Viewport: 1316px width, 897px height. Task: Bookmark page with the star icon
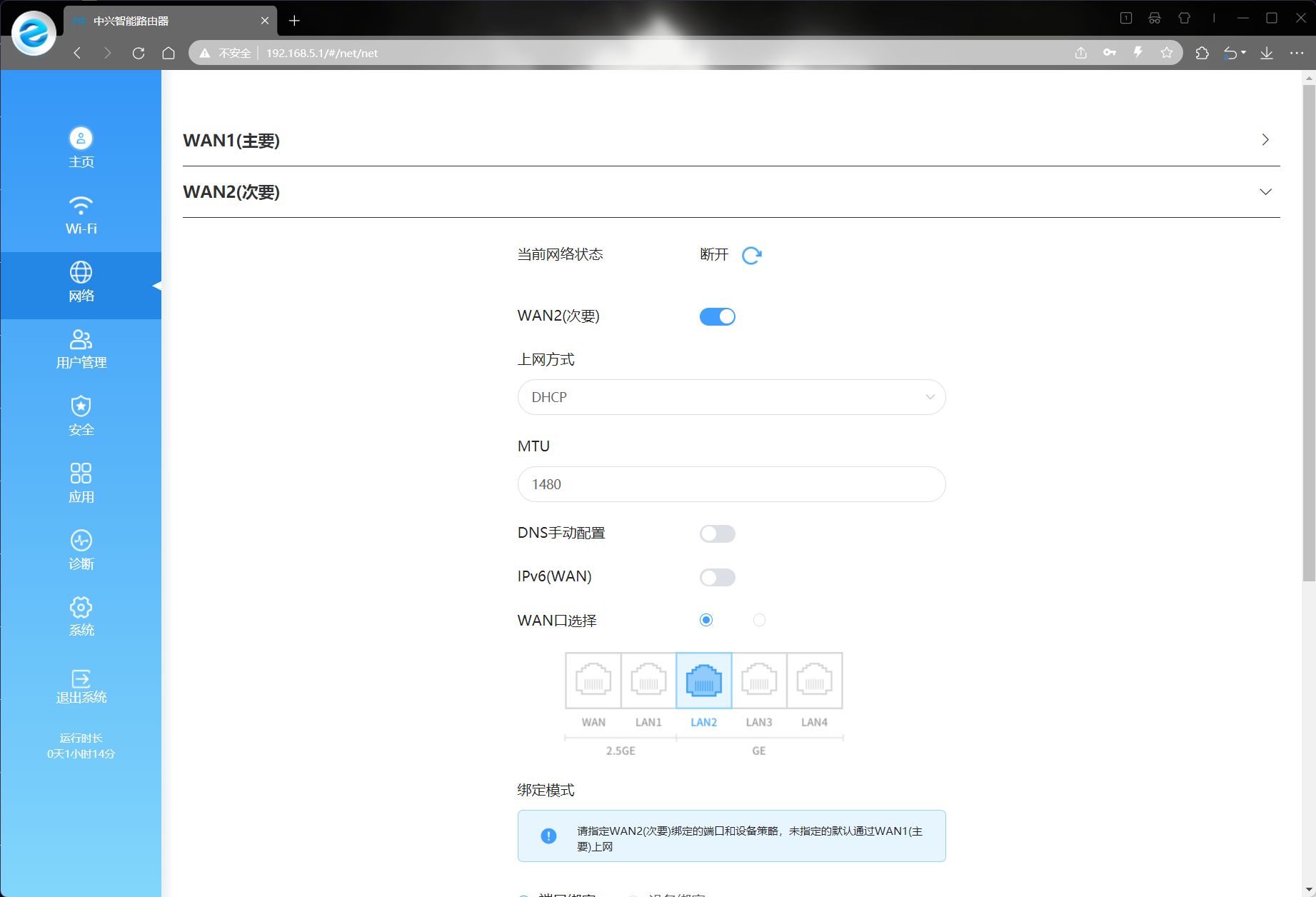point(1167,53)
